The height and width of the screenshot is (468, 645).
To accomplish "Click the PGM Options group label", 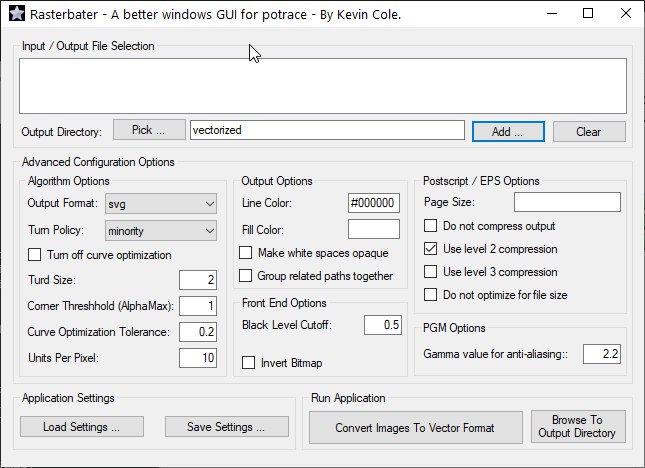I will pos(454,328).
